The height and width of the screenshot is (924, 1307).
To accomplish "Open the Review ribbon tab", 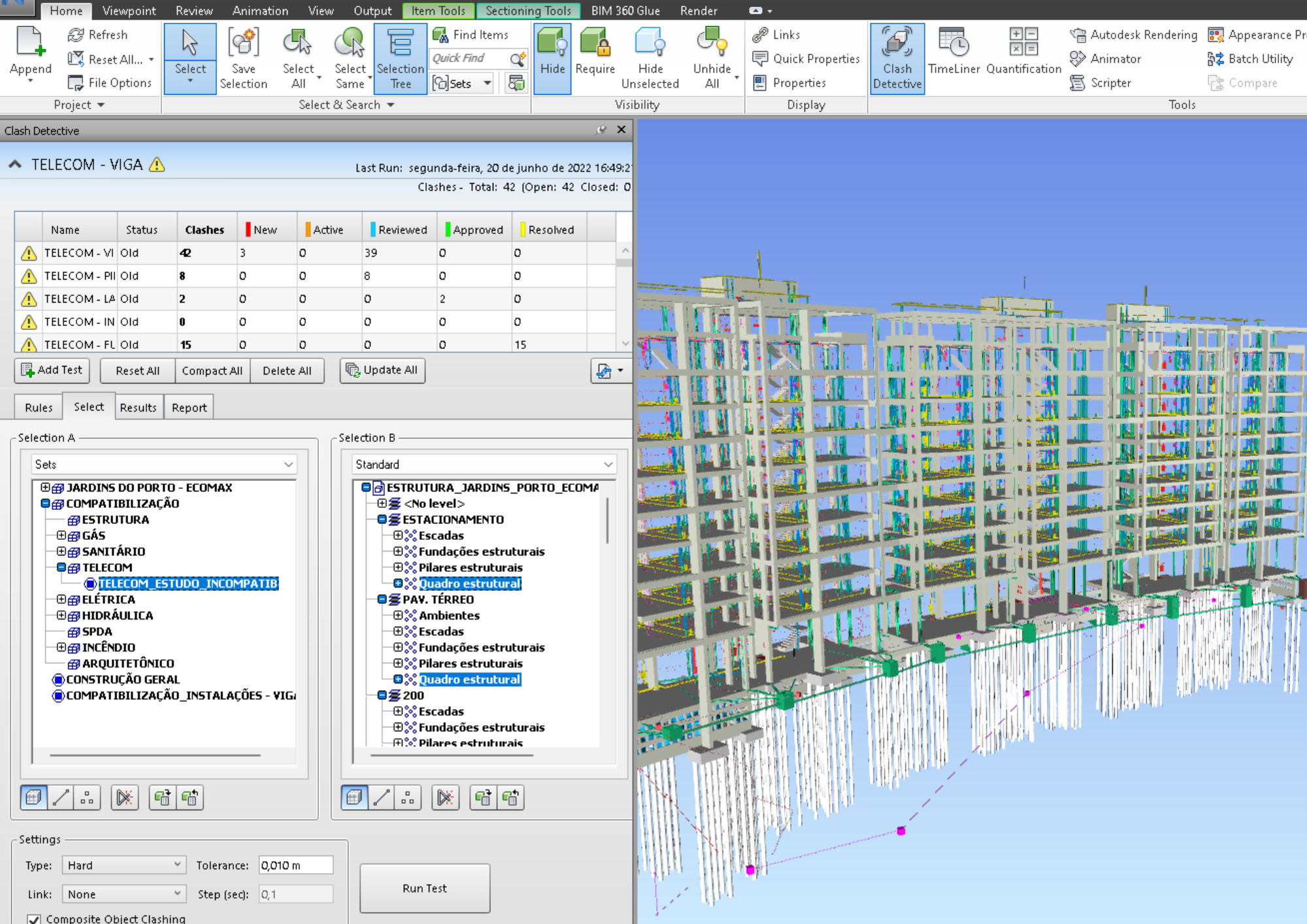I will click(194, 10).
